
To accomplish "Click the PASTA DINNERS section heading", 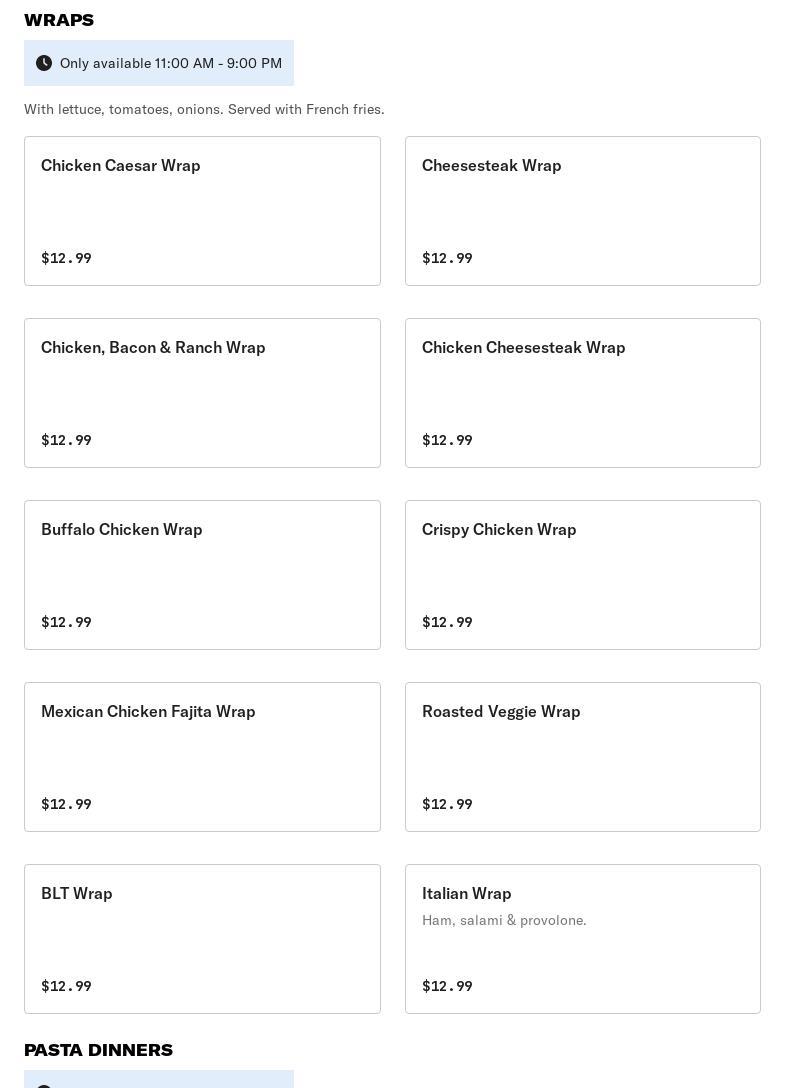I will tap(99, 1050).
